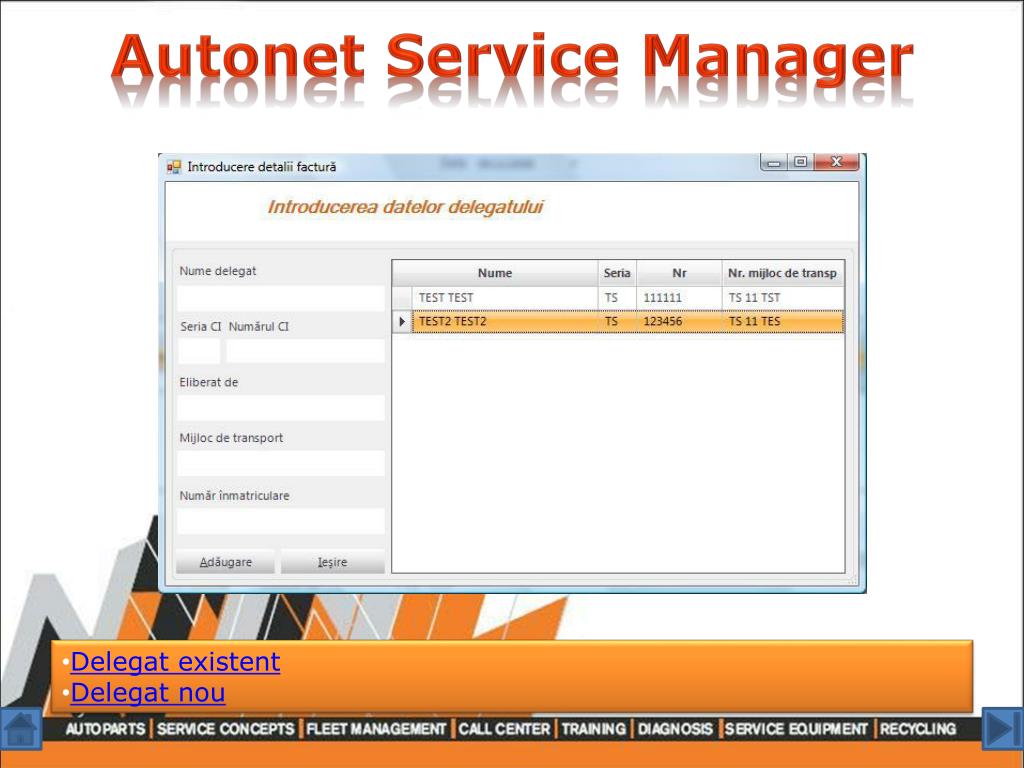
Task: Click the TS 11 TES cell
Action: click(782, 321)
